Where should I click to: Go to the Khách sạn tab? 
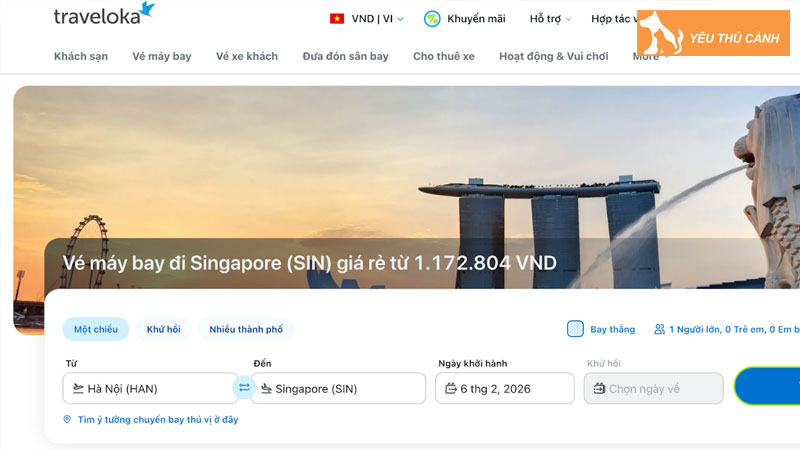click(x=81, y=56)
